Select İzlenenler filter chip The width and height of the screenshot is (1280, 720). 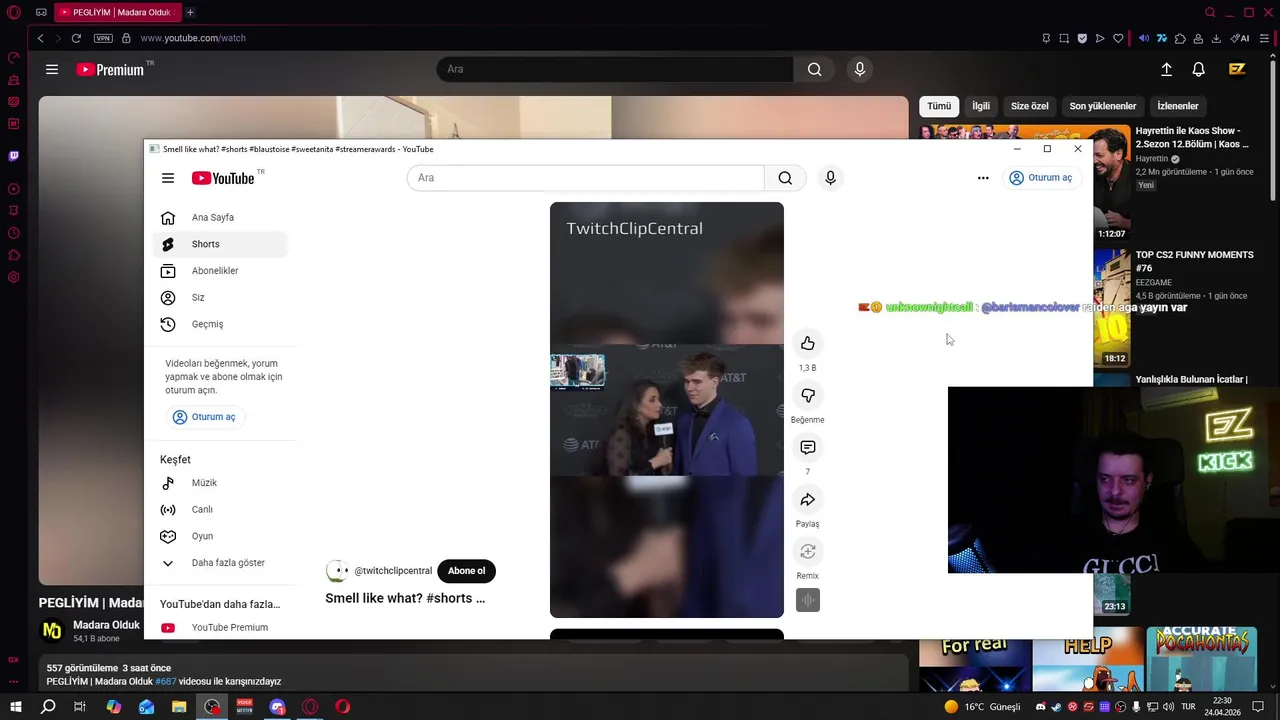(1178, 106)
